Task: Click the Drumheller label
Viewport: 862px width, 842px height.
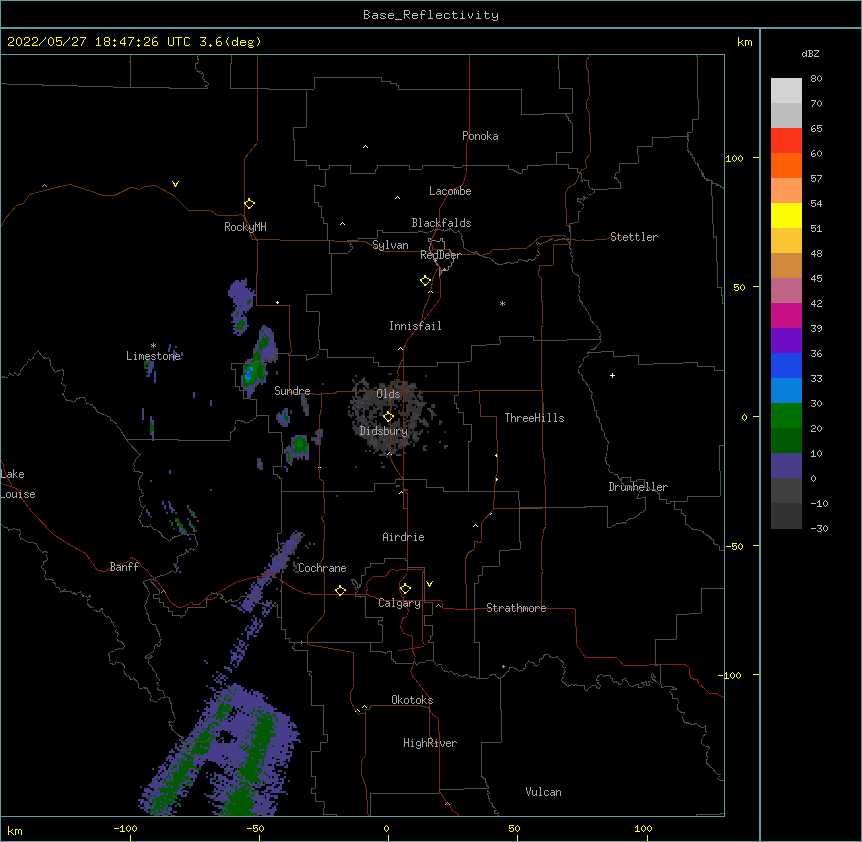Action: (x=638, y=487)
